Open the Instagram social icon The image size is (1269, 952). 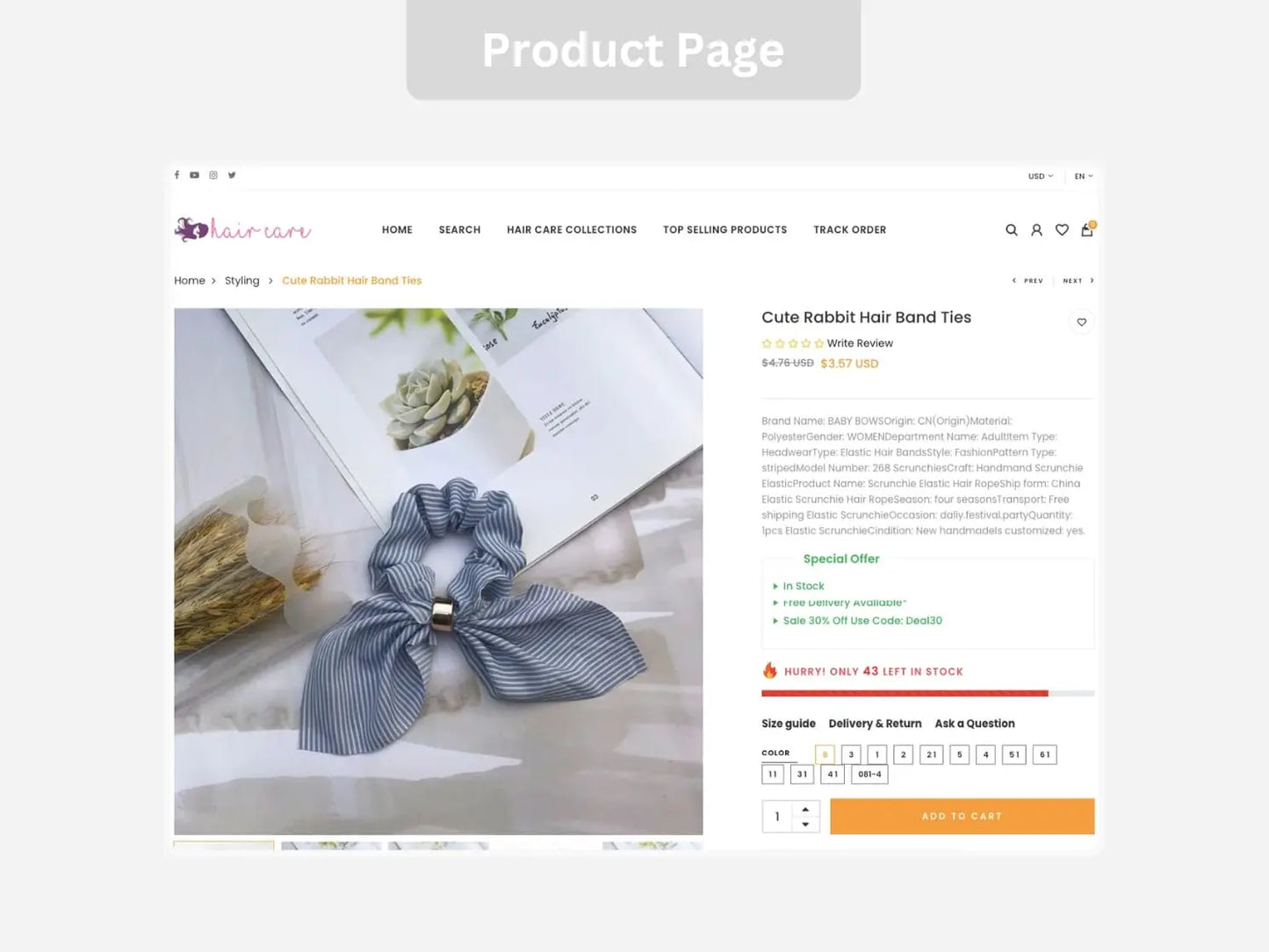[213, 175]
